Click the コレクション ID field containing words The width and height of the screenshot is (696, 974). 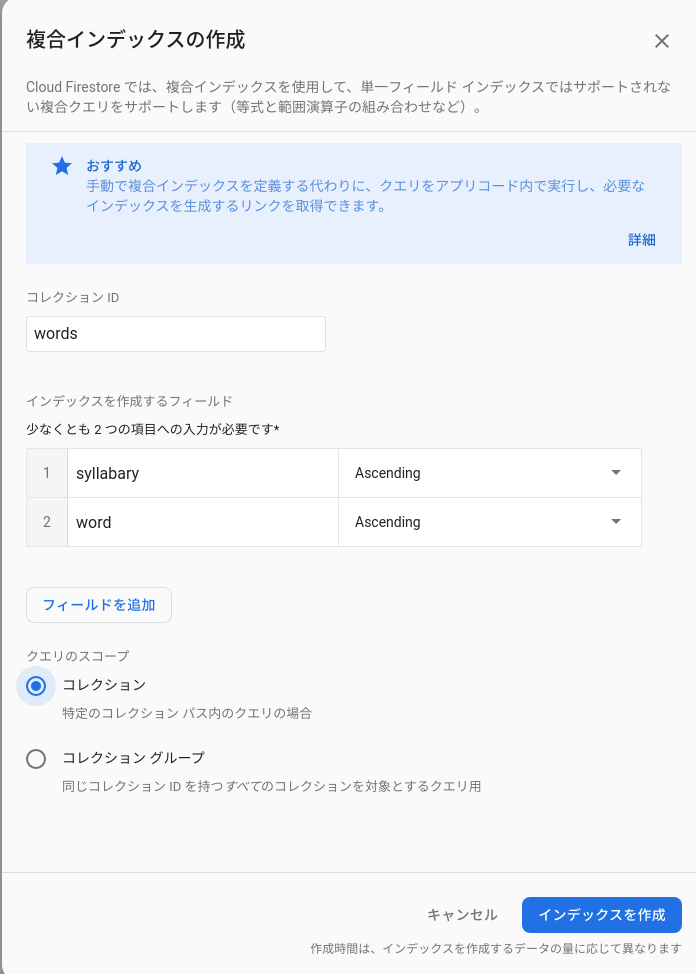pos(176,334)
